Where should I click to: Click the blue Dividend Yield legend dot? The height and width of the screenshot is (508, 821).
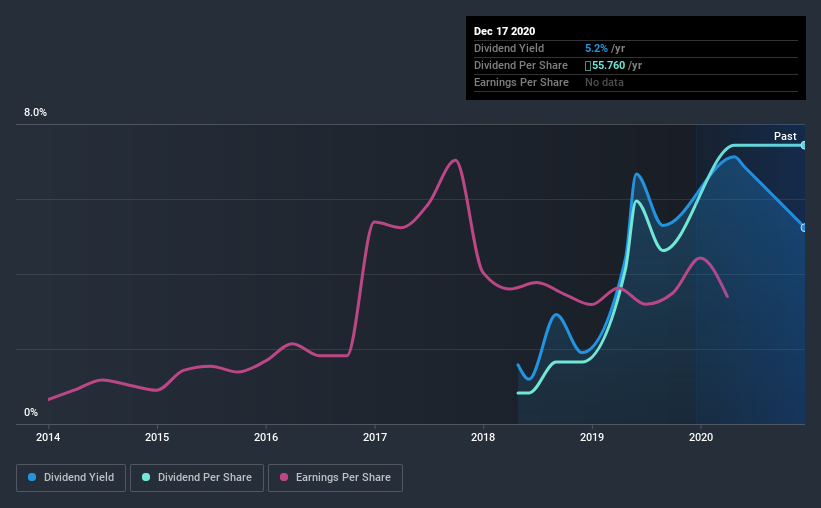click(32, 477)
